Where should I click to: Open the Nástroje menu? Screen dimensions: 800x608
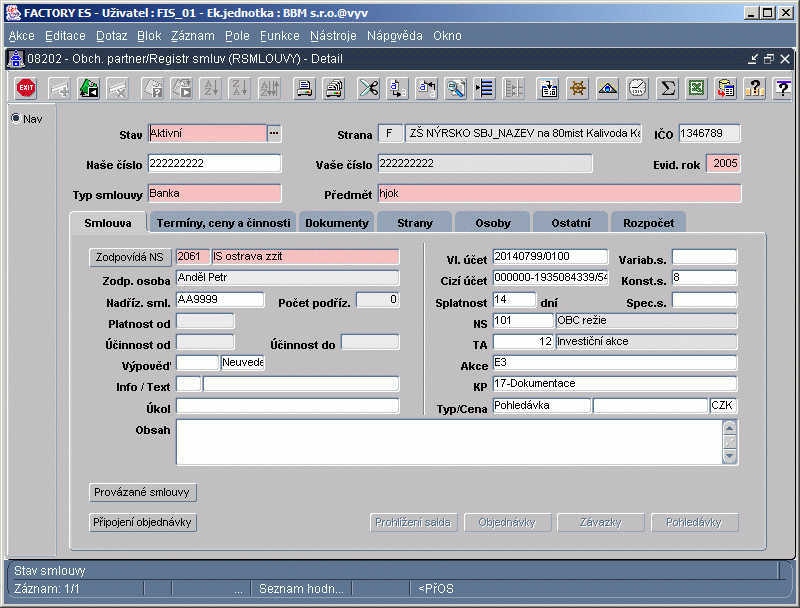tap(333, 35)
